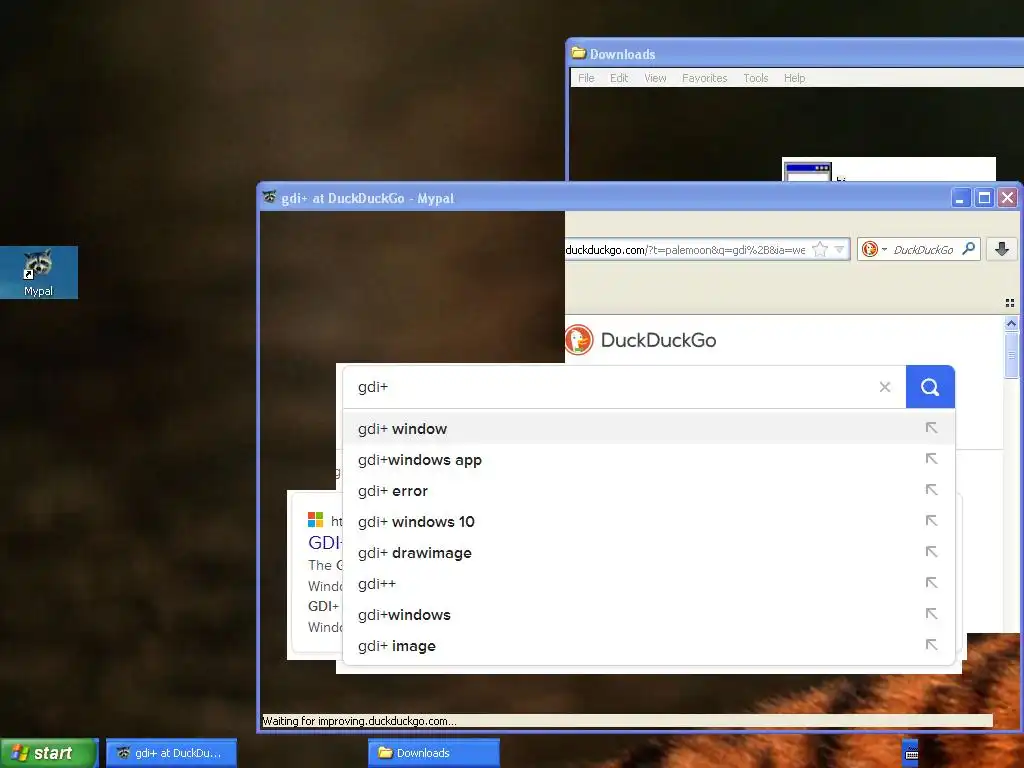This screenshot has width=1024, height=768.
Task: Click the vertical scrollbar thumb in Mypal
Action: (1012, 355)
